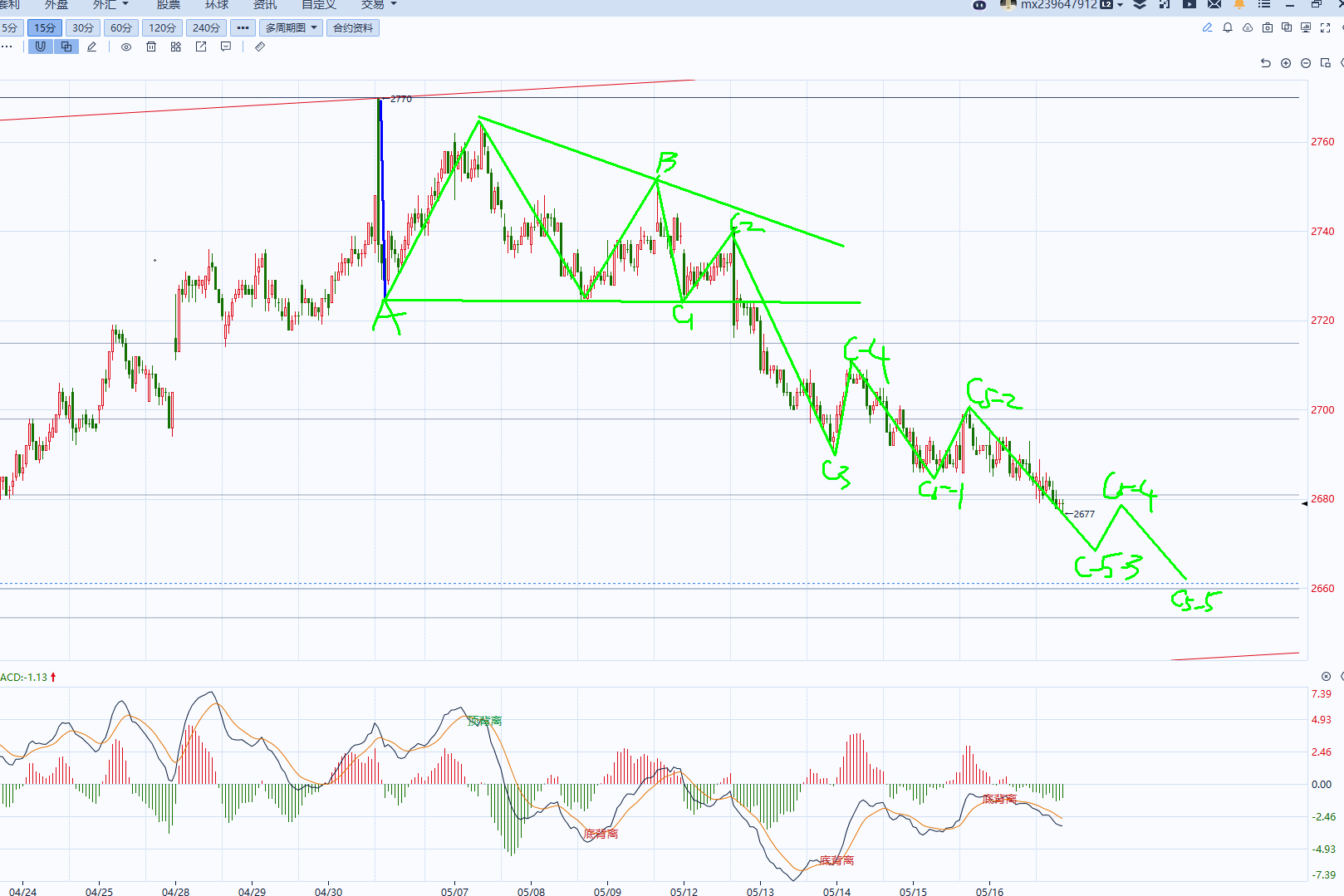Image resolution: width=1344 pixels, height=896 pixels.
Task: Open the 股票 menu
Action: pyautogui.click(x=169, y=4)
